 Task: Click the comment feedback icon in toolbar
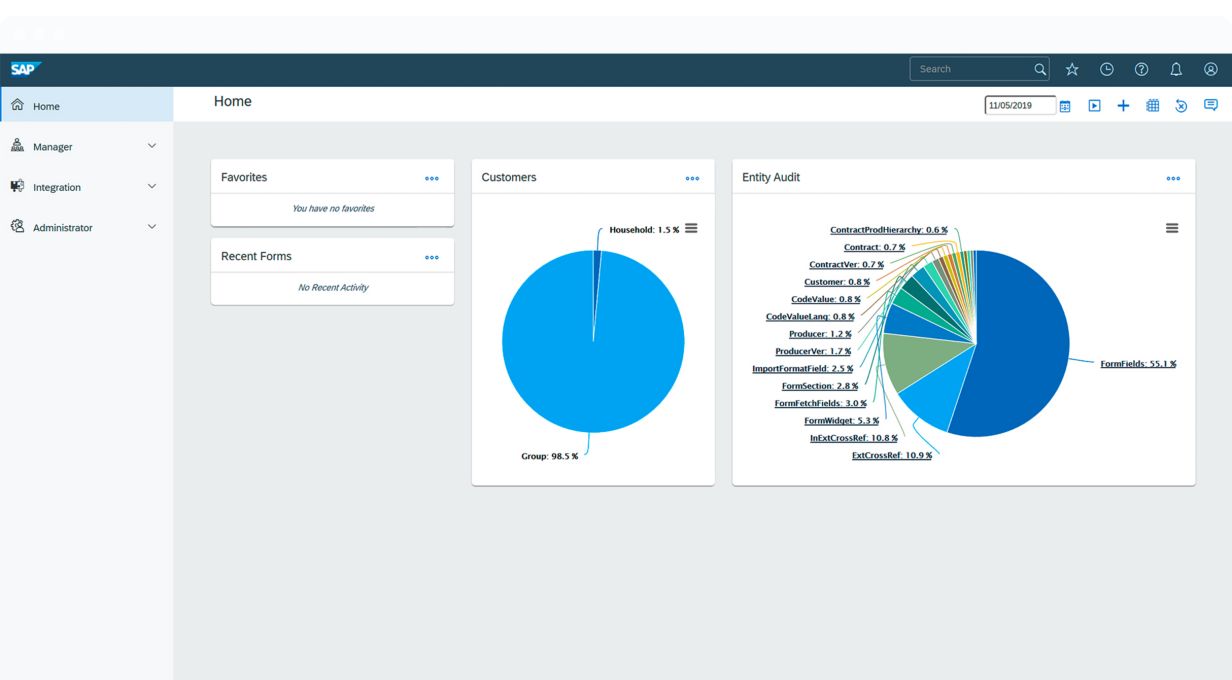tap(1211, 105)
